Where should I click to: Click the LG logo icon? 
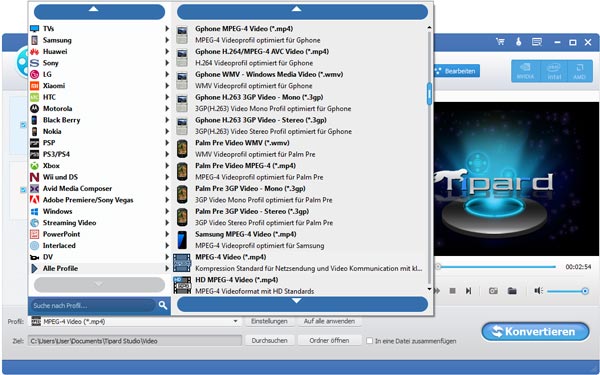click(x=34, y=74)
